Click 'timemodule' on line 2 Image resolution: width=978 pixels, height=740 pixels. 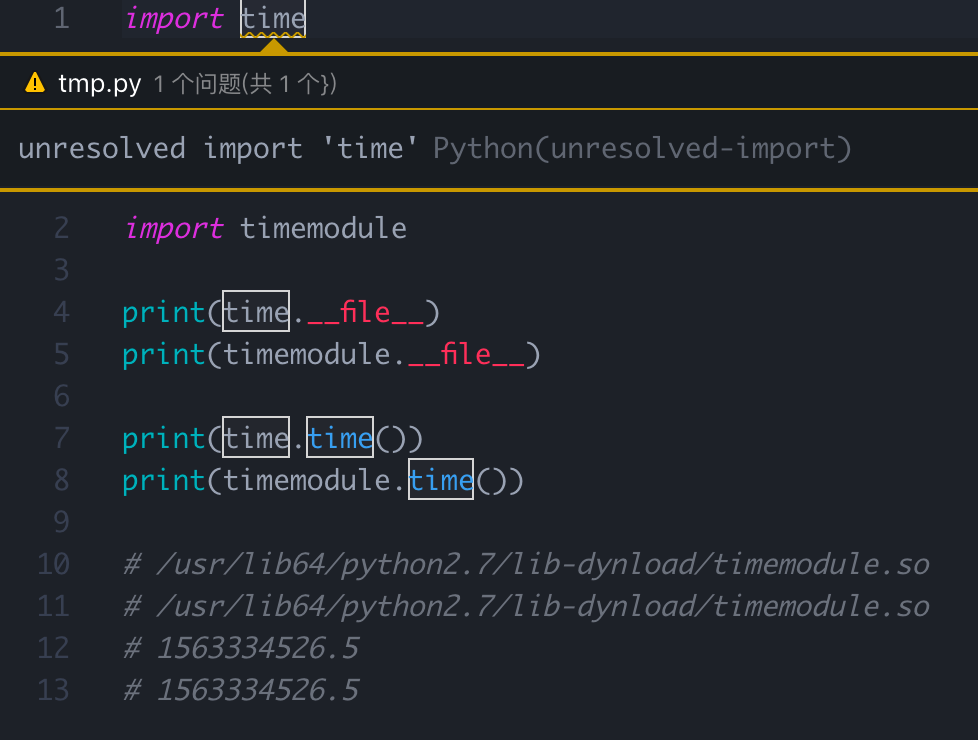(x=322, y=228)
